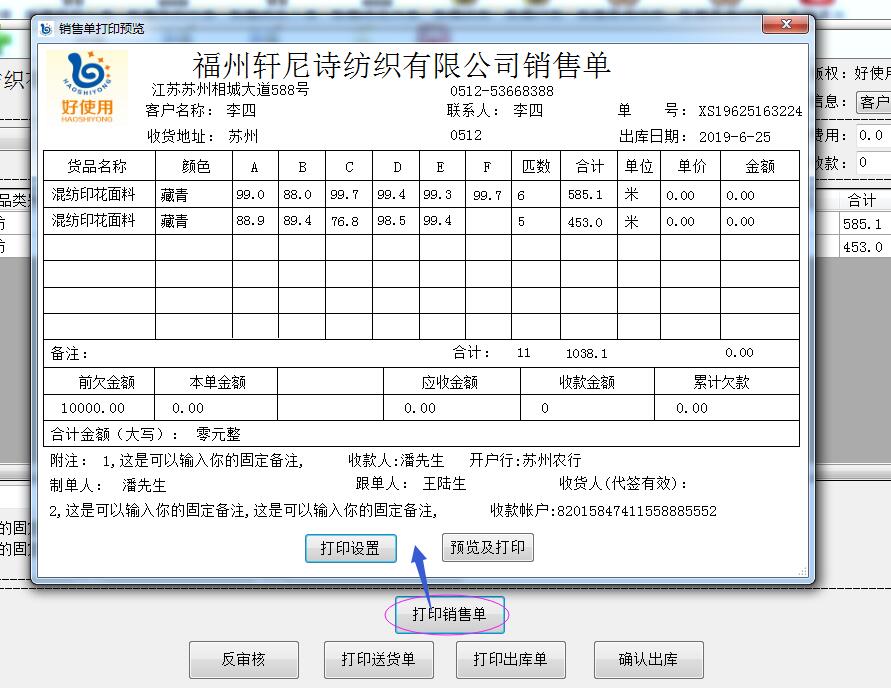
Task: Click the 打印出库单 button
Action: (x=510, y=660)
